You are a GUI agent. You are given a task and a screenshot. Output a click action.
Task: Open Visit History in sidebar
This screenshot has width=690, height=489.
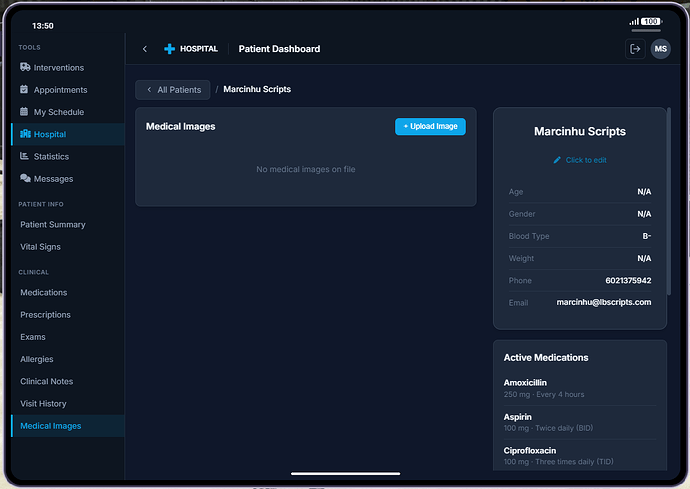click(x=43, y=404)
